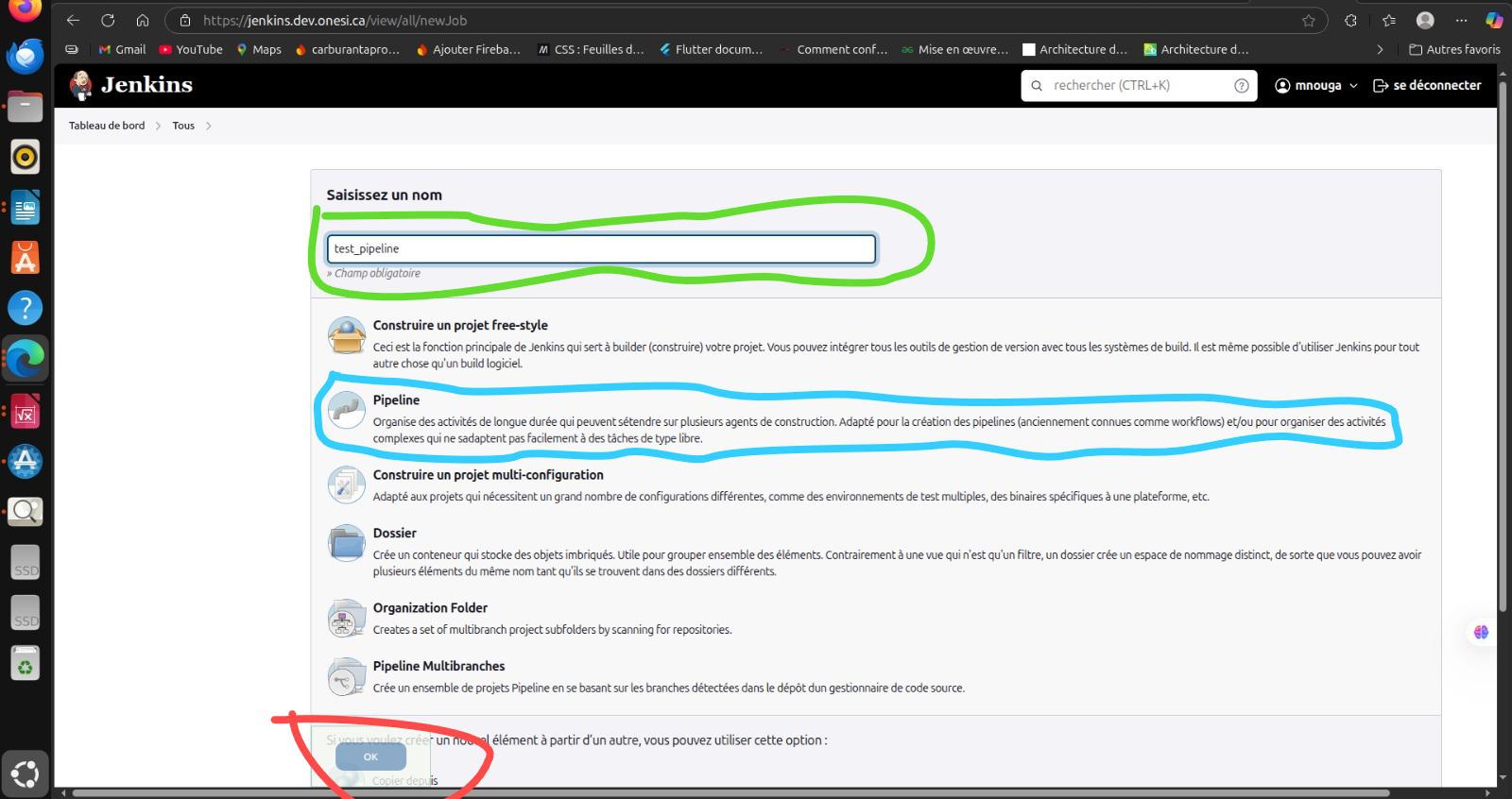This screenshot has width=1512, height=799.
Task: Expand the breadcrumb chevron after Tous
Action: [x=208, y=126]
